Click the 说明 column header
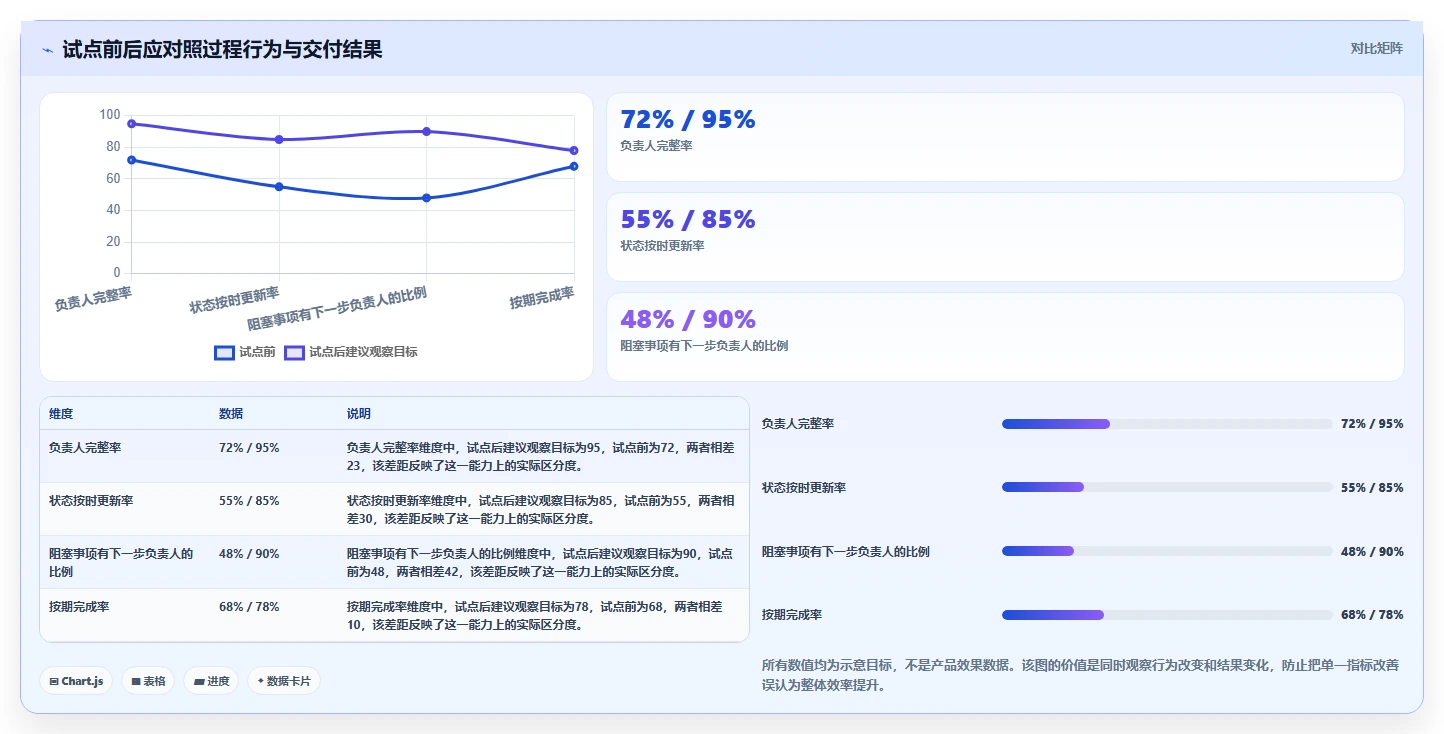Image resolution: width=1444 pixels, height=734 pixels. click(x=359, y=414)
